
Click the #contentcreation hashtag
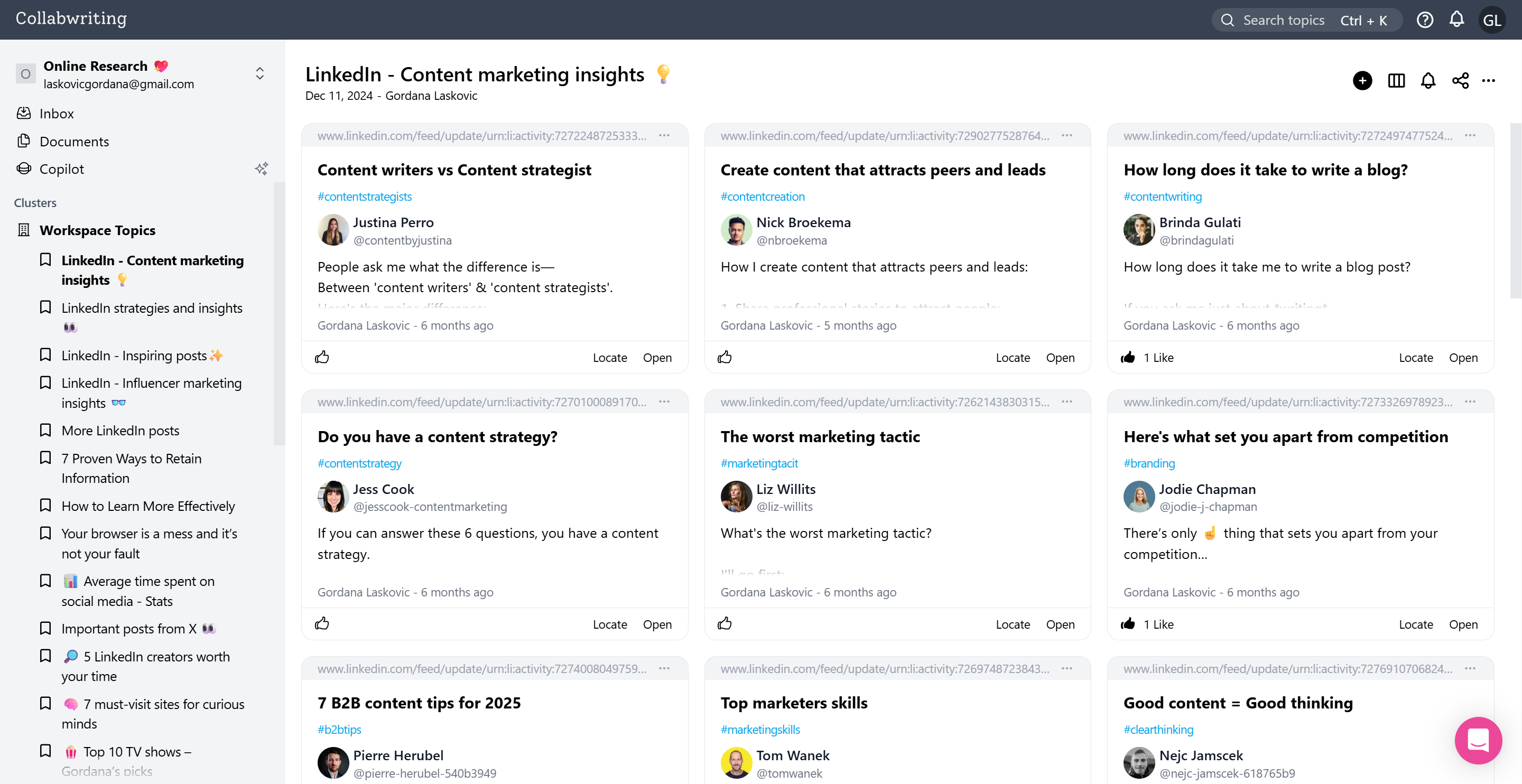pos(762,197)
